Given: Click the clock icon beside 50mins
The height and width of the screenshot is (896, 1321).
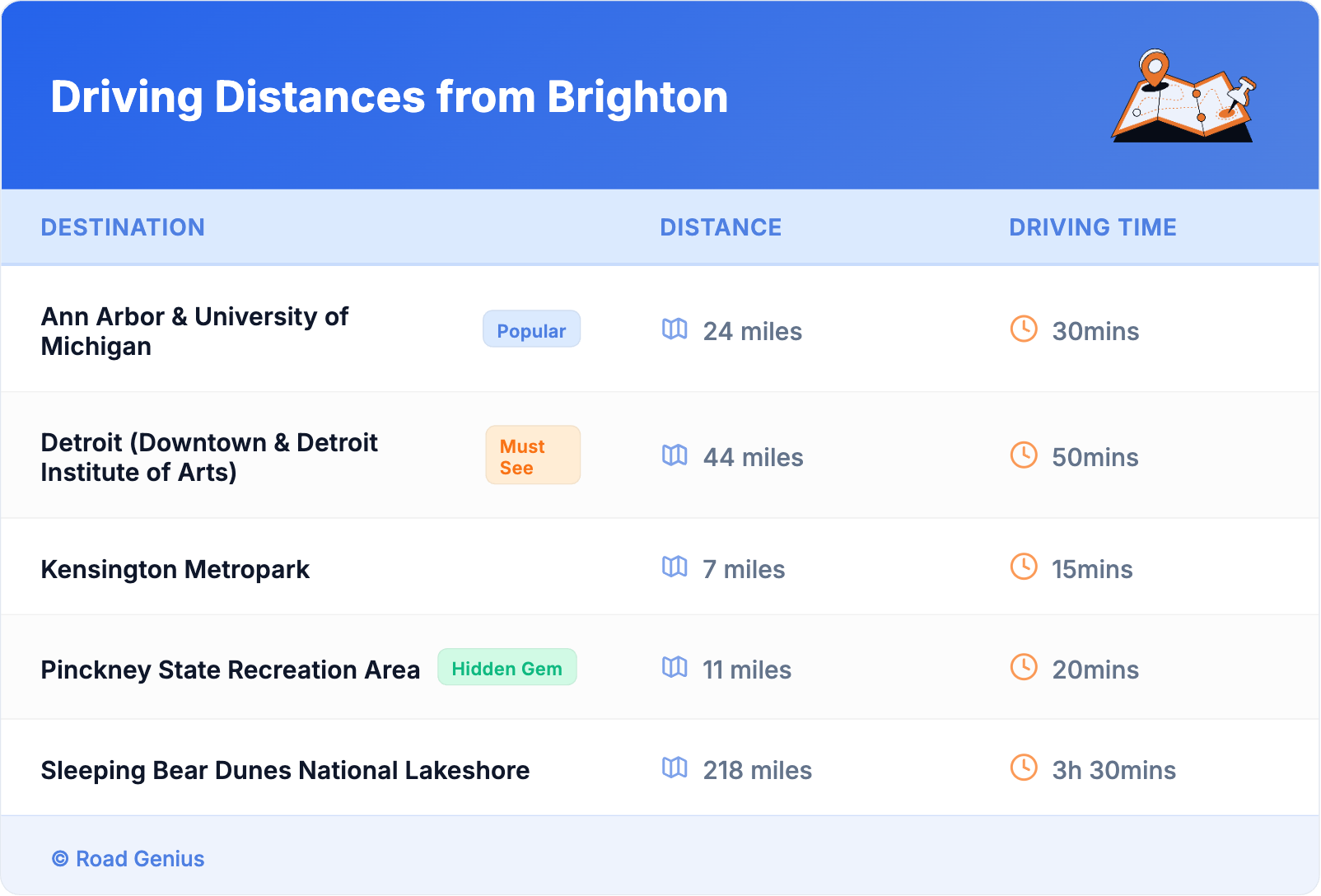Looking at the screenshot, I should click(1024, 455).
